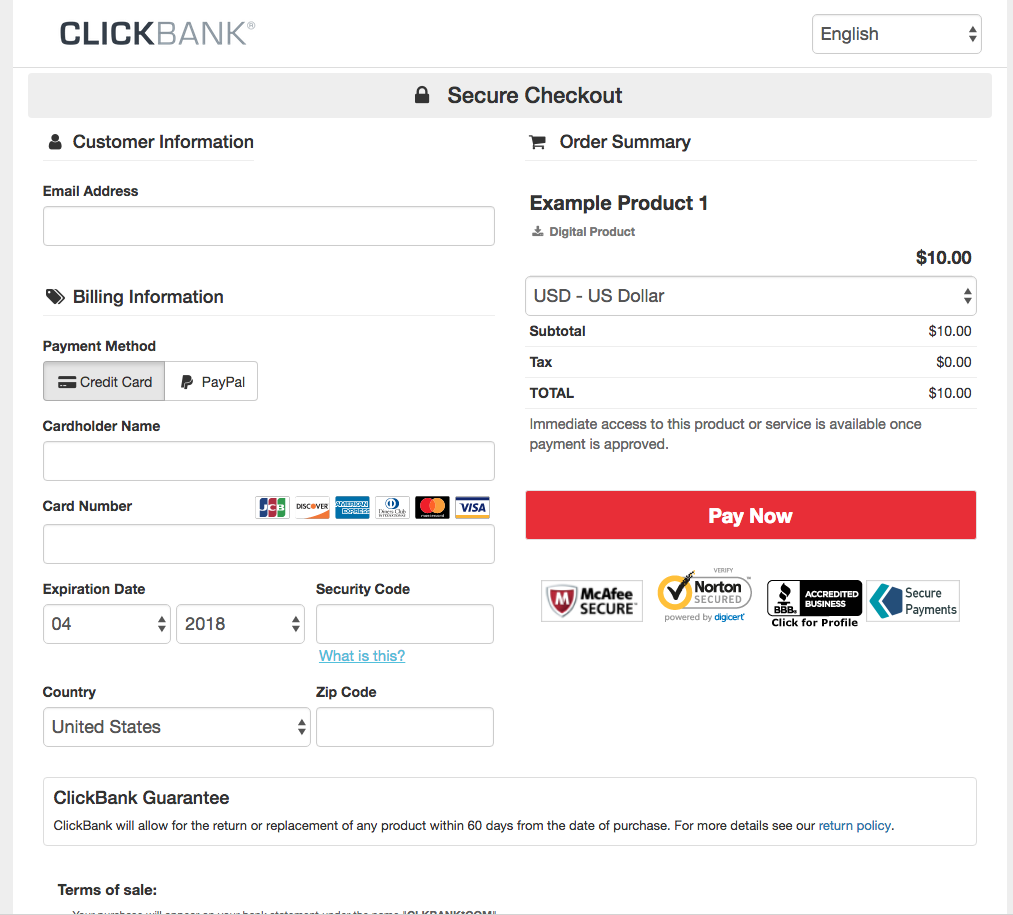This screenshot has width=1013, height=915.
Task: Open the expiration month dropdown
Action: [107, 624]
